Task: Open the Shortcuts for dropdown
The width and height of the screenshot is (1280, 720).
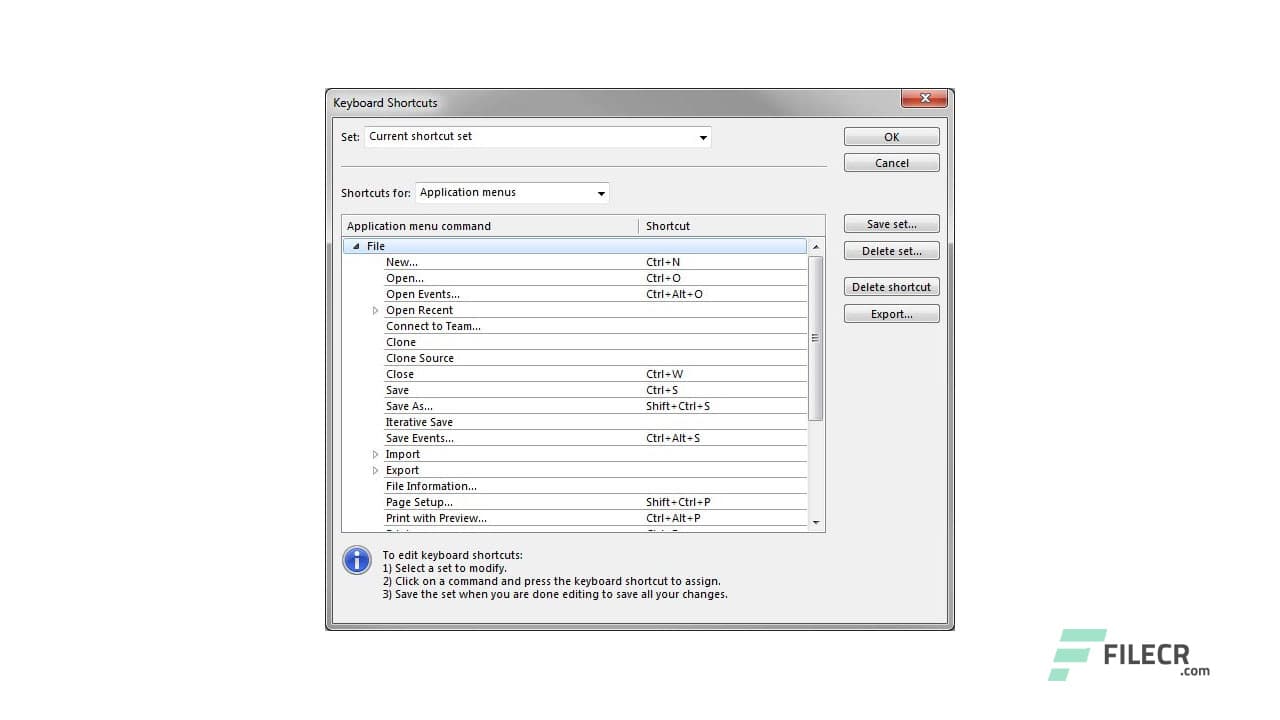Action: click(600, 192)
